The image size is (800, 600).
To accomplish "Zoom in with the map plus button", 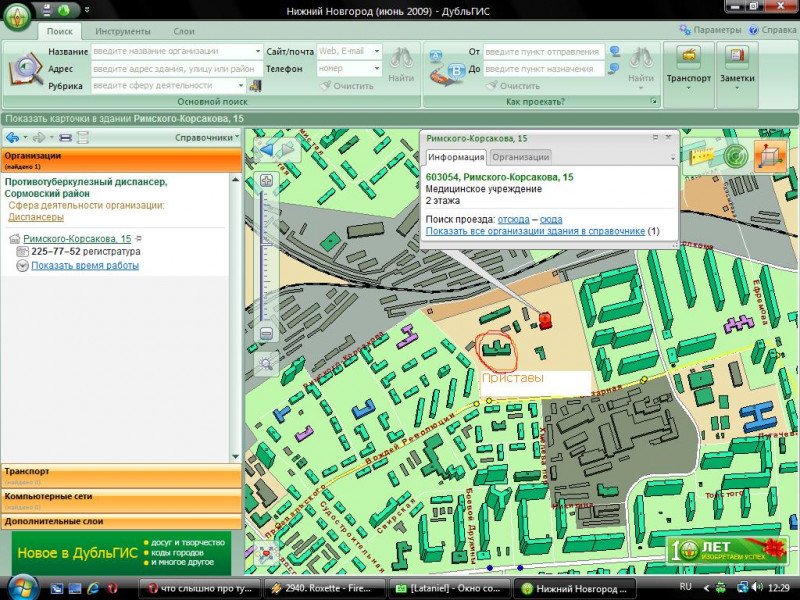I will pos(266,181).
